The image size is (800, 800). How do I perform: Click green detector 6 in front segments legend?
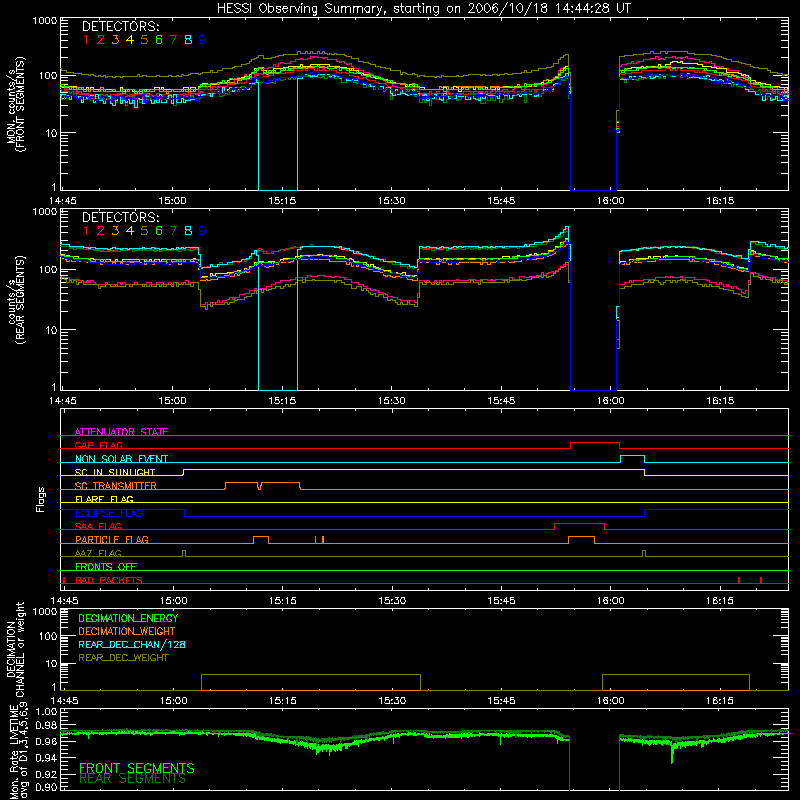[x=159, y=40]
